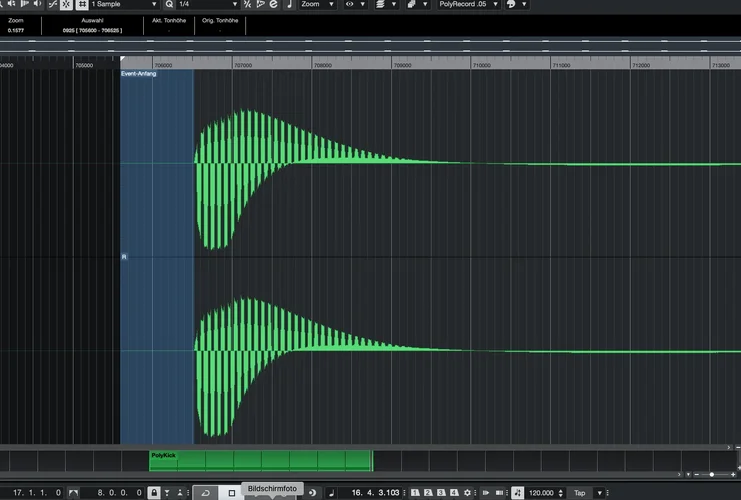Viewport: 741px width, 500px height.
Task: Click ruler position 710000
Action: 482,65
